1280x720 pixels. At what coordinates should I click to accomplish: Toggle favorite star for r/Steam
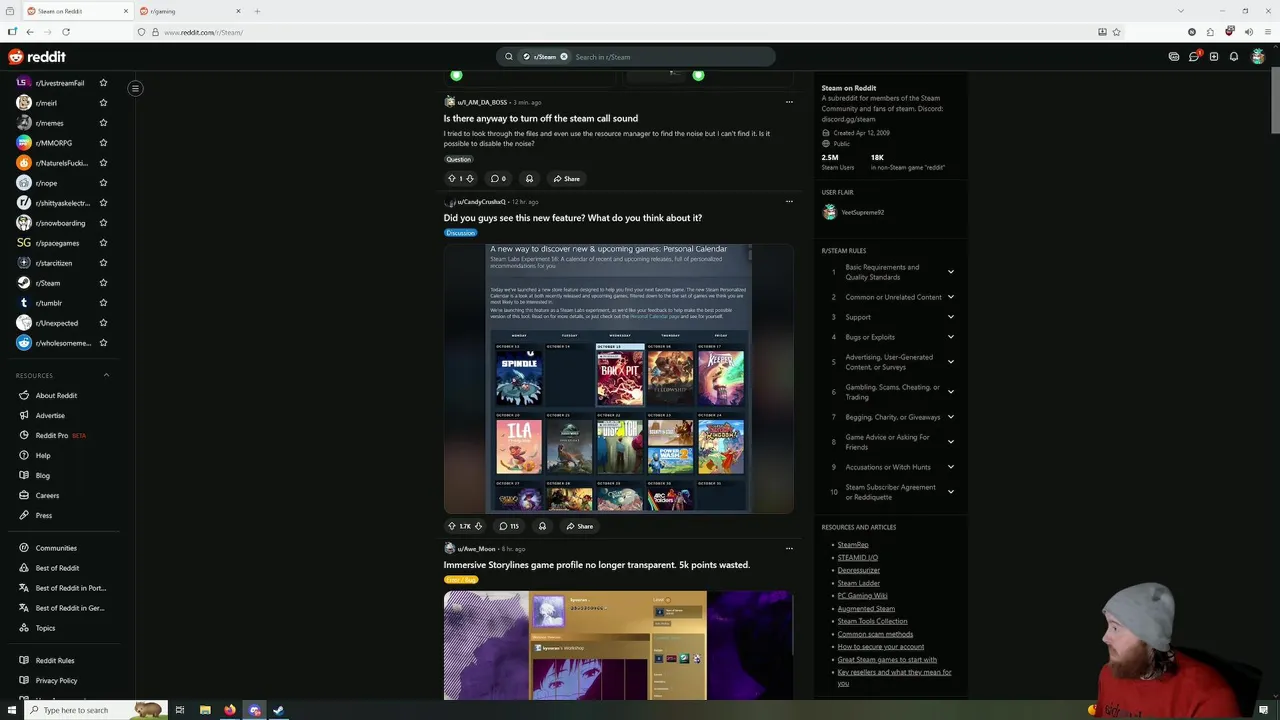(x=103, y=283)
